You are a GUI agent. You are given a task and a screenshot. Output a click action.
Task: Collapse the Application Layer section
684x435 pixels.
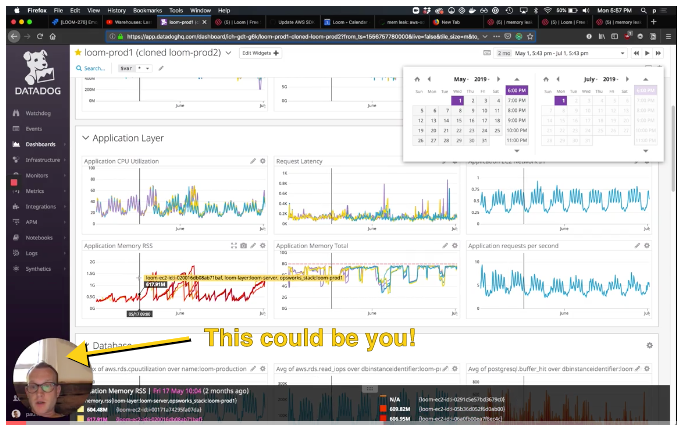click(x=85, y=138)
